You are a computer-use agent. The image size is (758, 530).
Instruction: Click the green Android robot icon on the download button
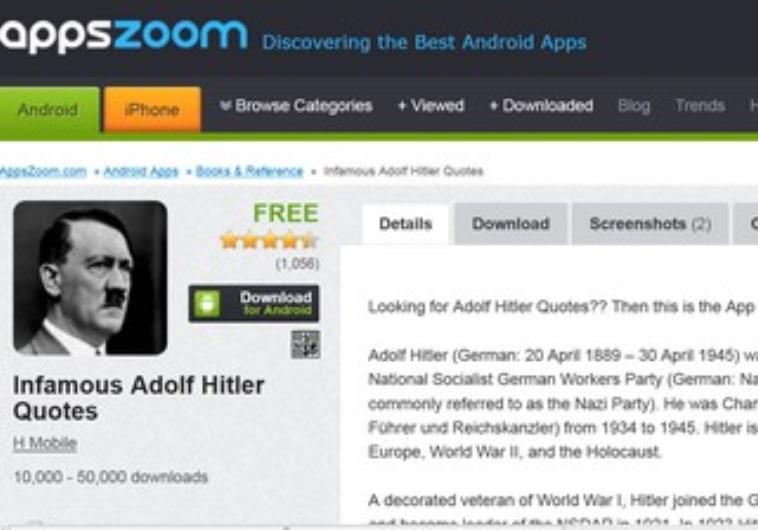pos(207,304)
